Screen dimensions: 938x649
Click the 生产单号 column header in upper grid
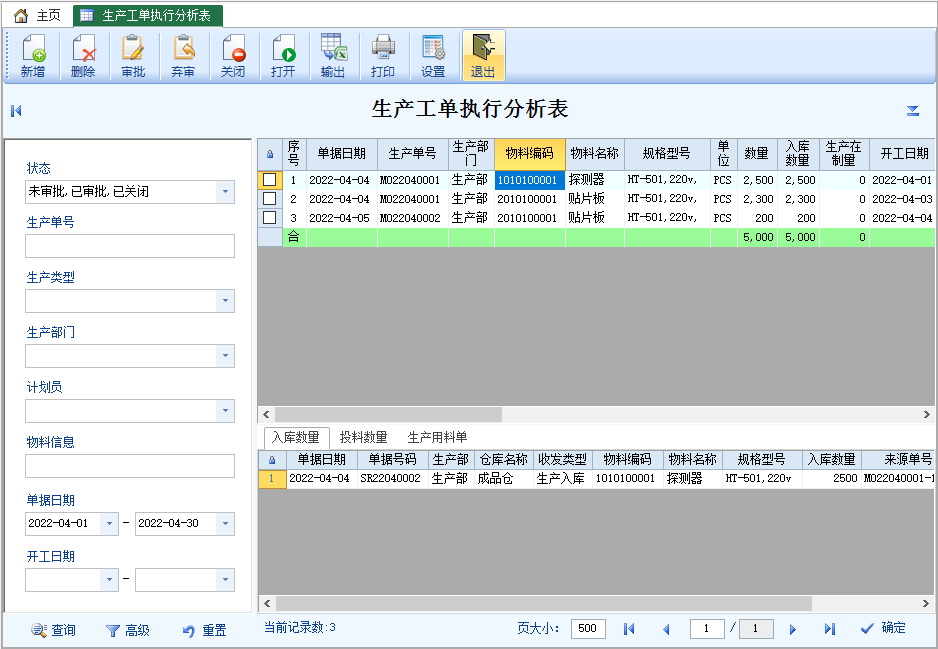413,154
